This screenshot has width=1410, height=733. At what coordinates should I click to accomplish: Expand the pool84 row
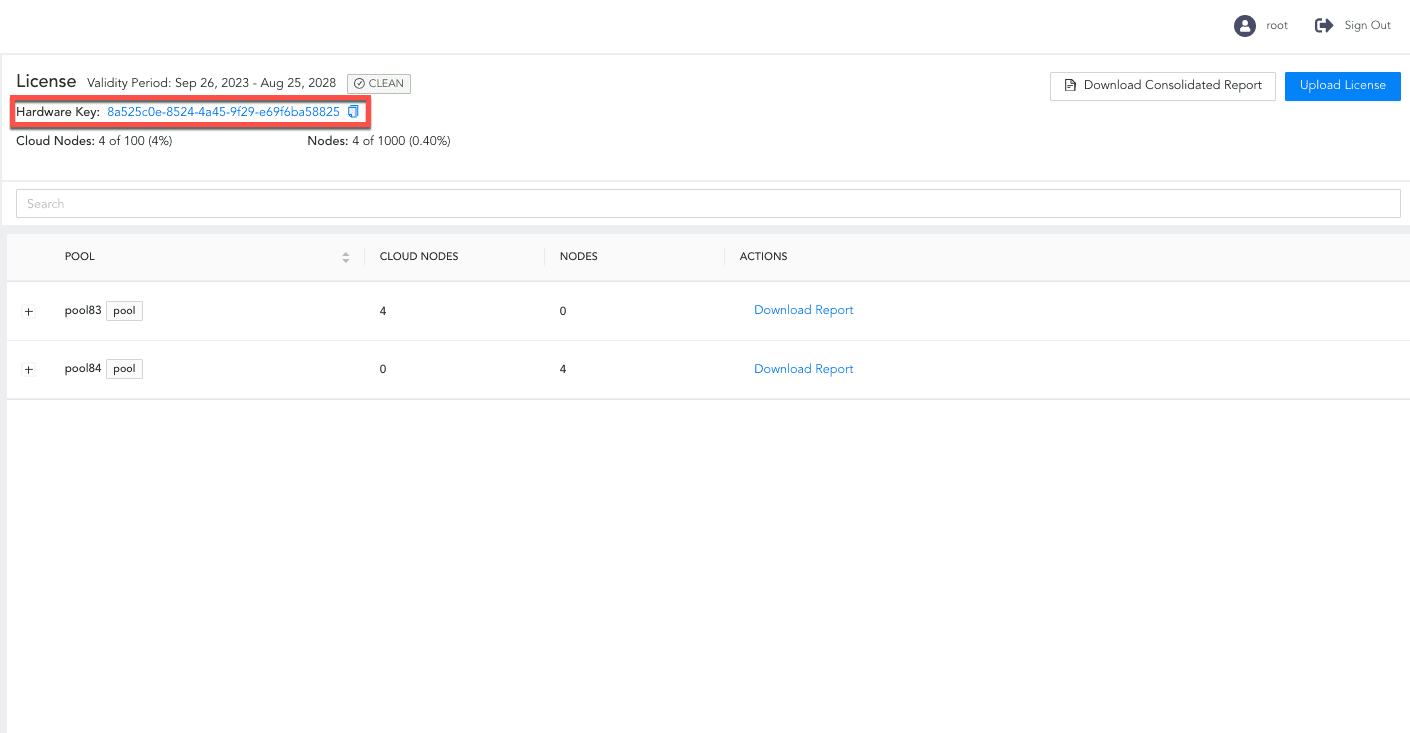click(28, 370)
